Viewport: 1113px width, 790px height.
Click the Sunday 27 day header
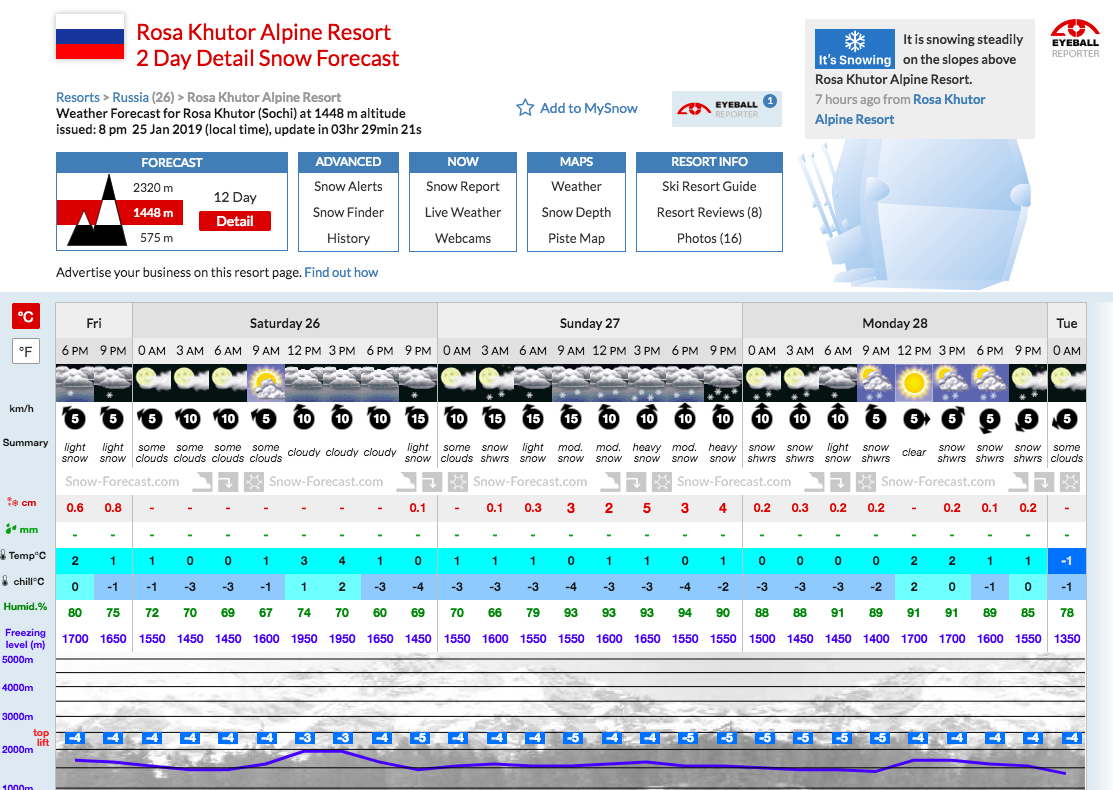point(590,323)
